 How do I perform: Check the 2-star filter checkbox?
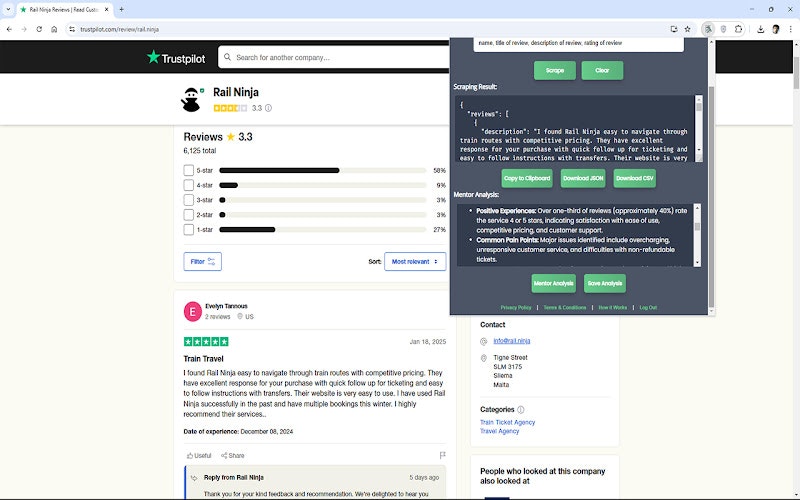(x=188, y=215)
